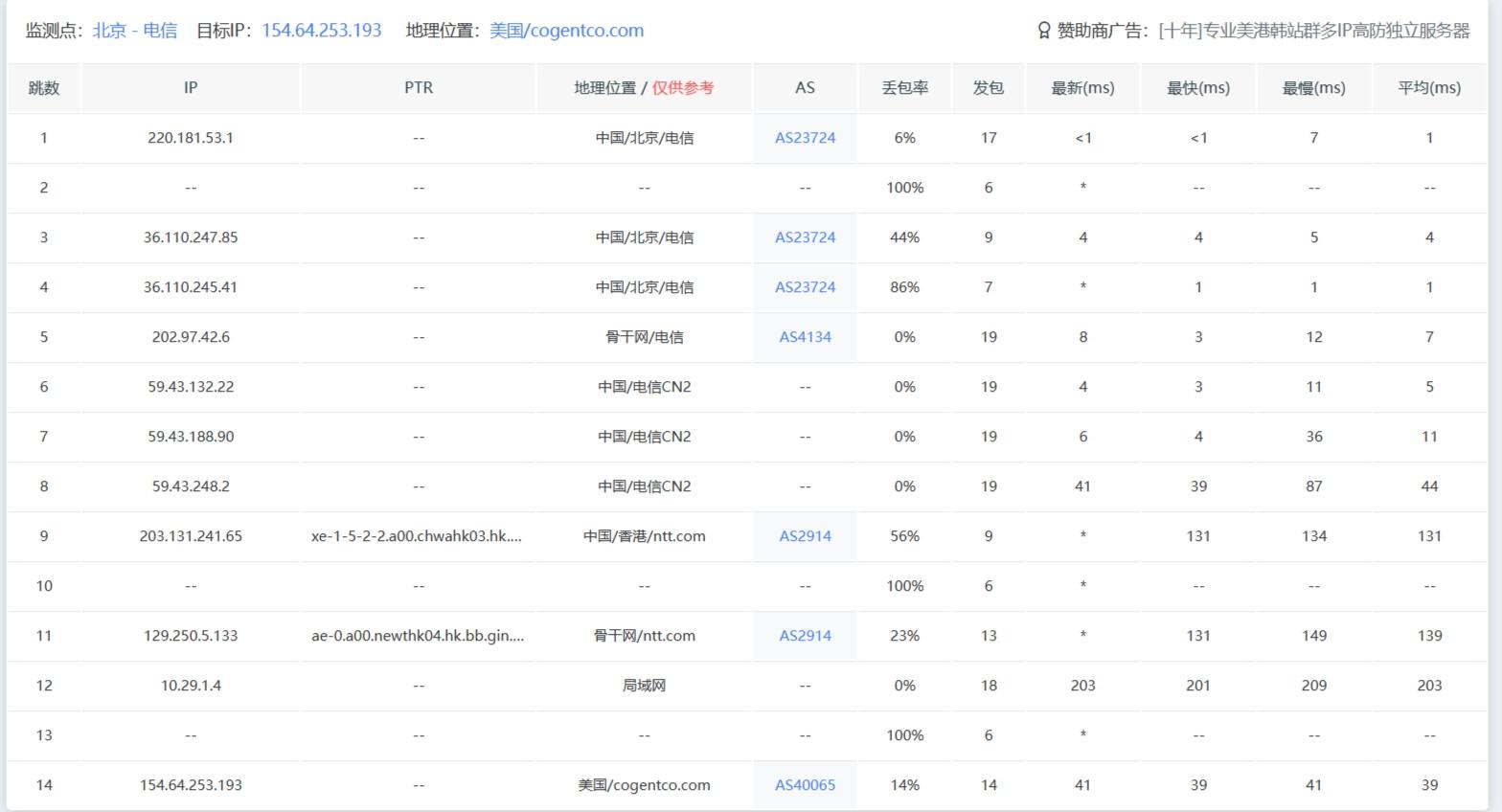
Task: Click the 最慢(ms) column header
Action: tap(1314, 88)
